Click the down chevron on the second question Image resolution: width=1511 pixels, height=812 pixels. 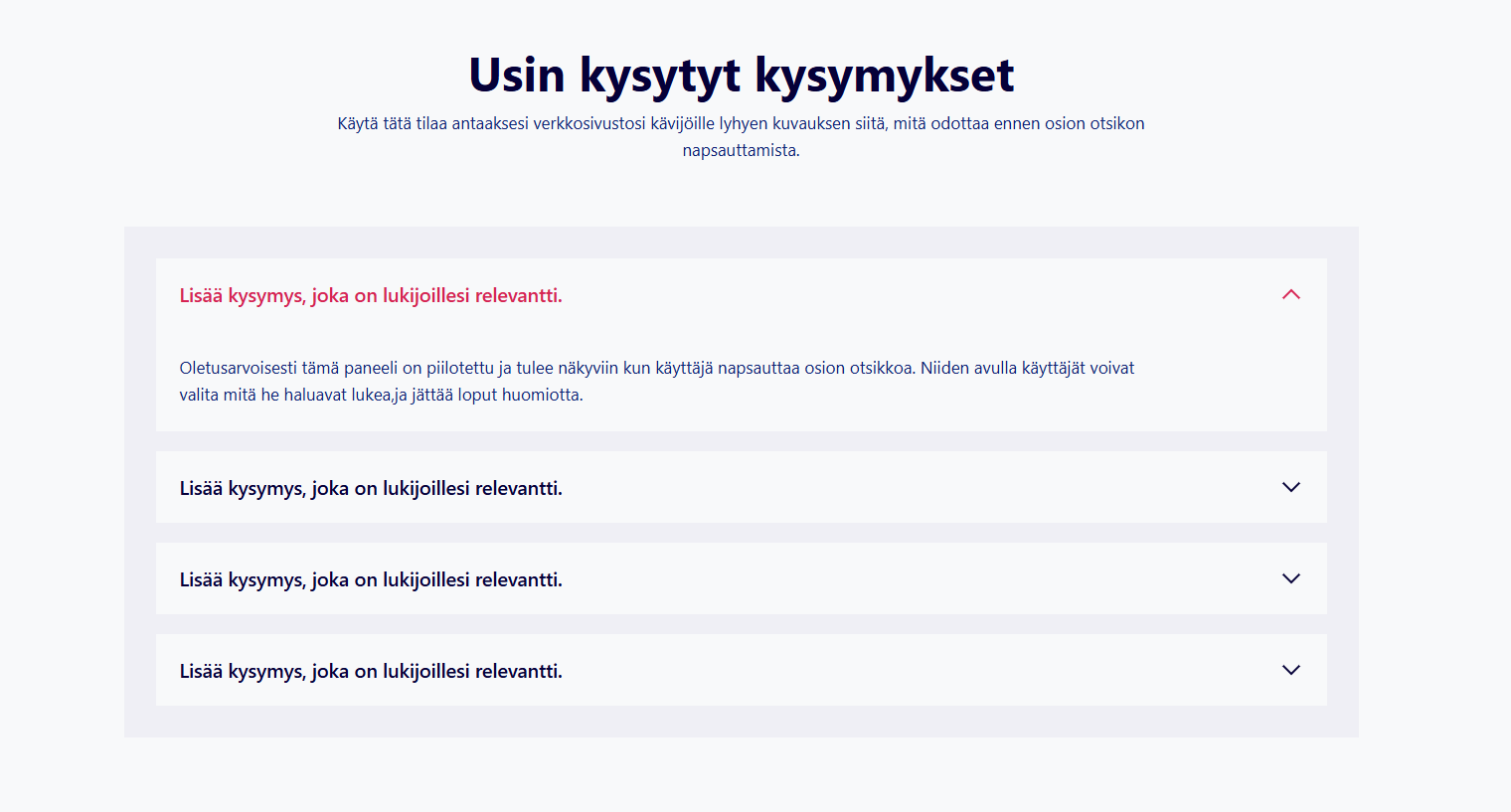pyautogui.click(x=1291, y=487)
